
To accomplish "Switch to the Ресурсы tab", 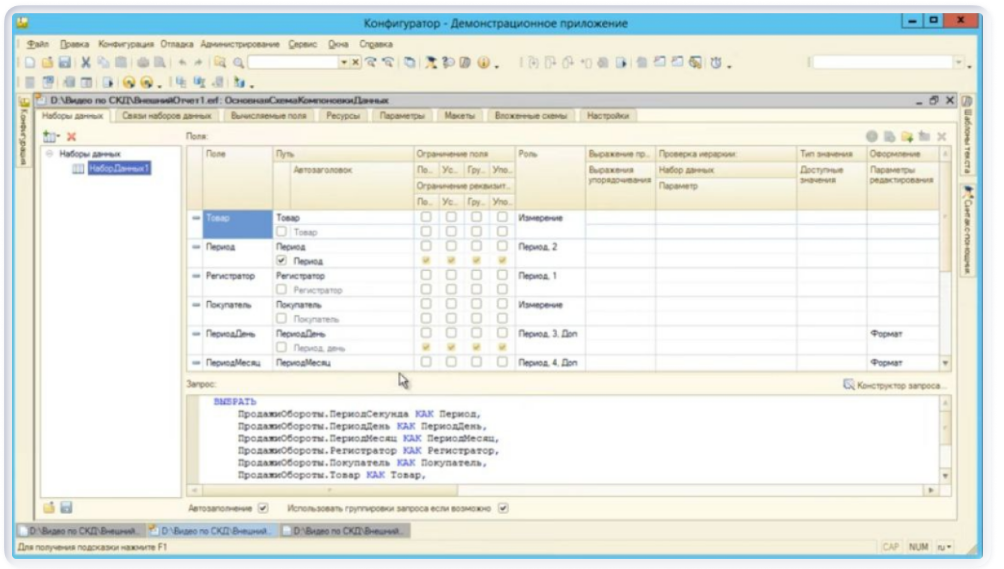I will [x=345, y=116].
